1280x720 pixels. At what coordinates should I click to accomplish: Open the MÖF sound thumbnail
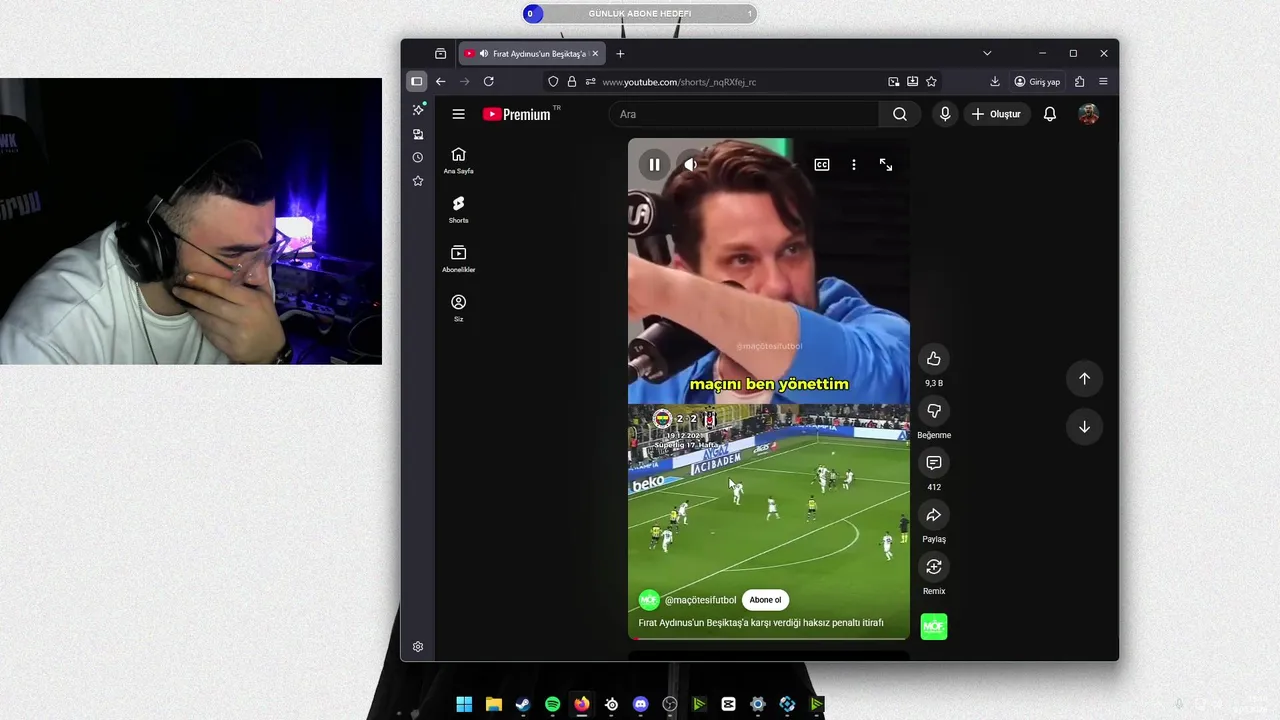pyautogui.click(x=934, y=627)
